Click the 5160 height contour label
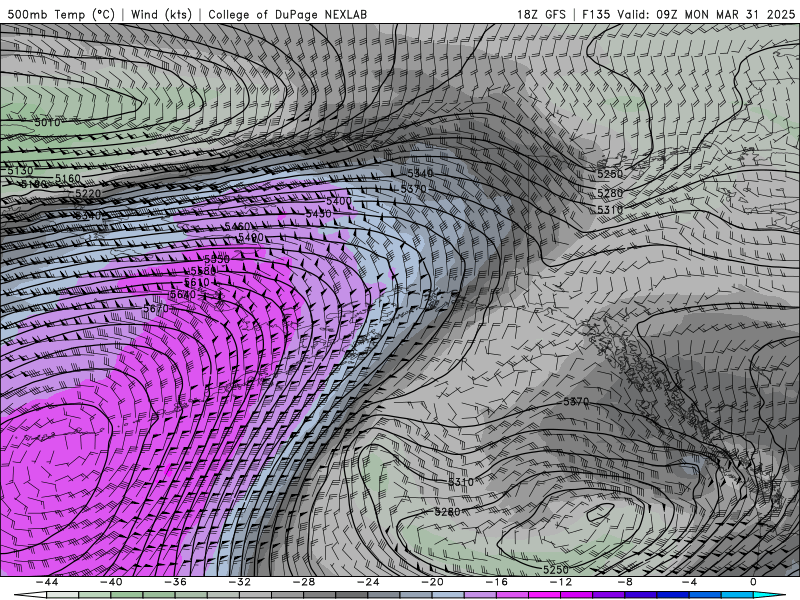Image resolution: width=800 pixels, height=600 pixels. (68, 178)
